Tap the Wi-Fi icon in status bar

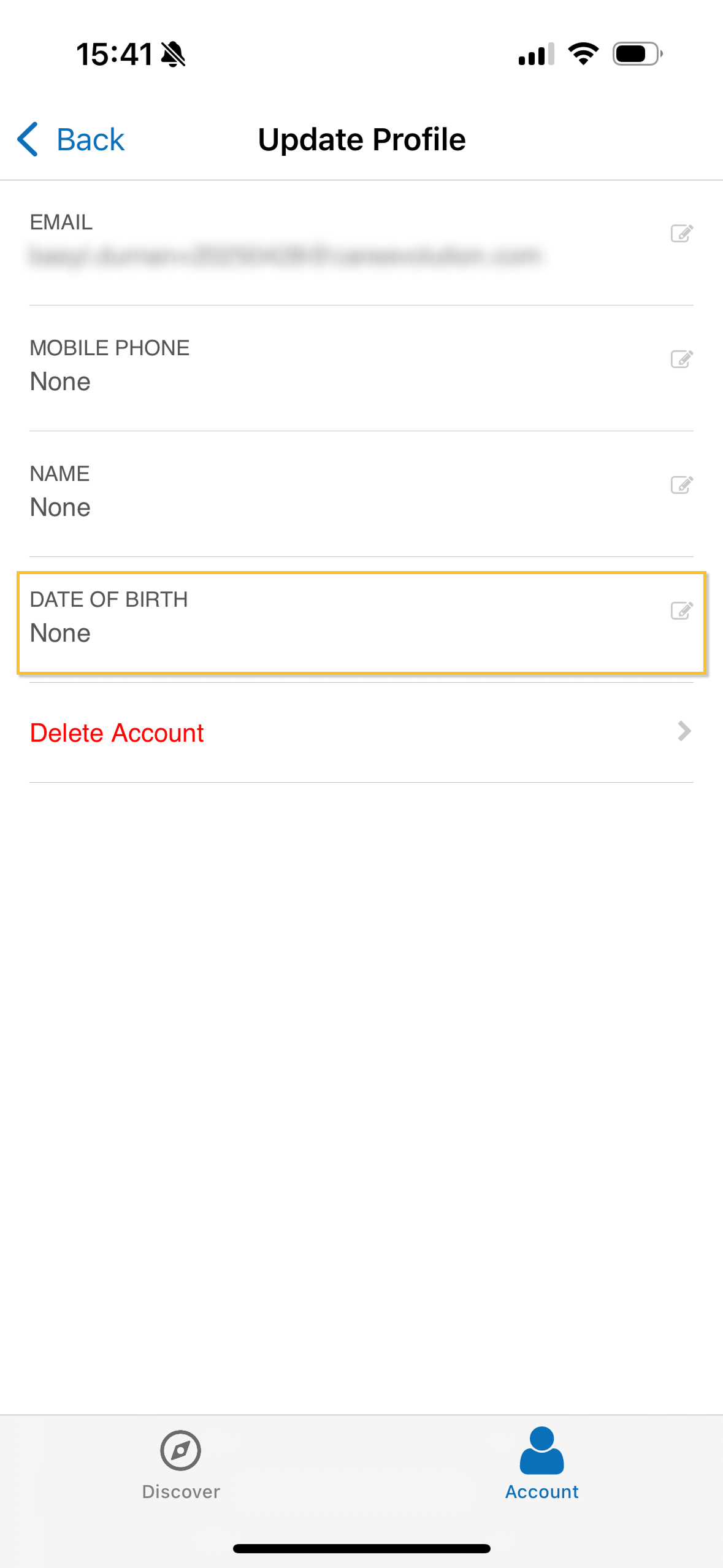pyautogui.click(x=583, y=54)
